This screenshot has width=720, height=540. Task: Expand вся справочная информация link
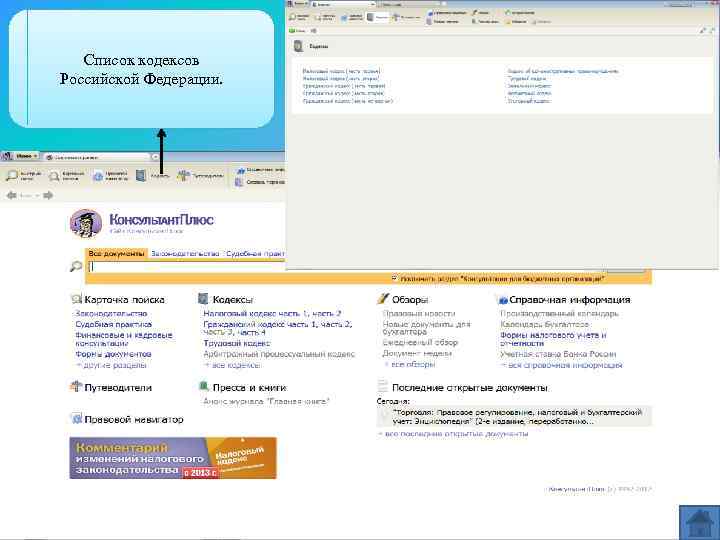pos(561,365)
